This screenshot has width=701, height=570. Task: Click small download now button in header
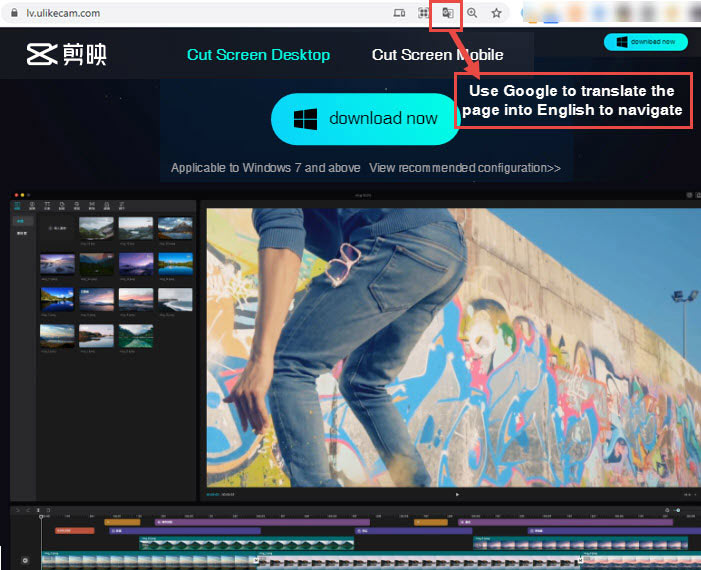646,42
